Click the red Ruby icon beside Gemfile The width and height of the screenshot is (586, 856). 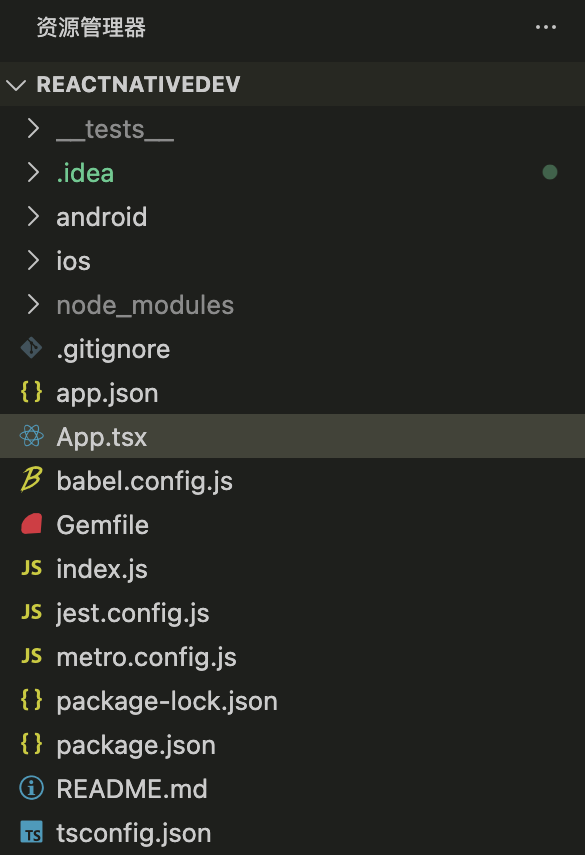(32, 524)
